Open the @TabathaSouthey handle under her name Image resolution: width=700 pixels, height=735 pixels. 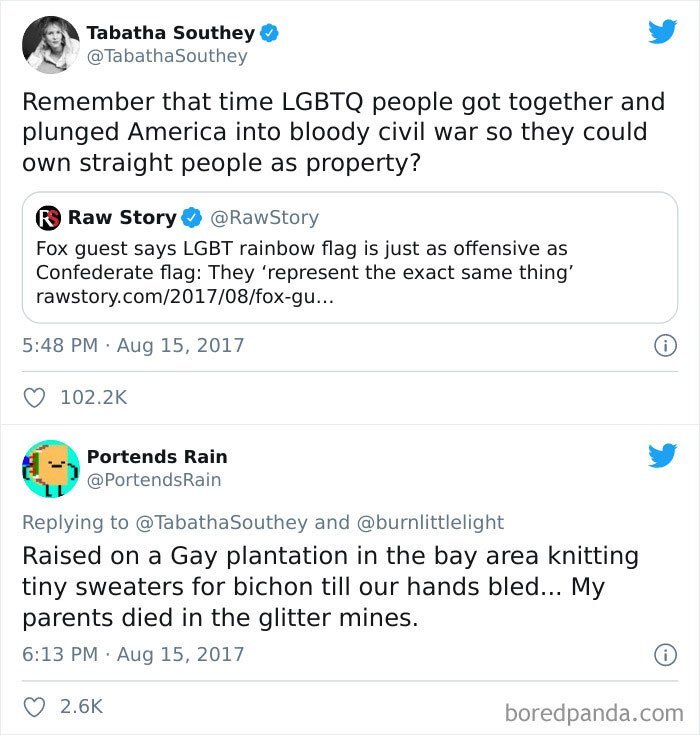tap(167, 56)
